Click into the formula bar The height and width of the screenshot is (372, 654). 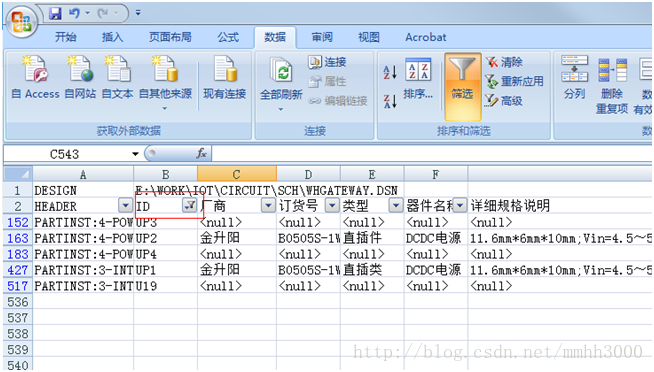click(432, 154)
